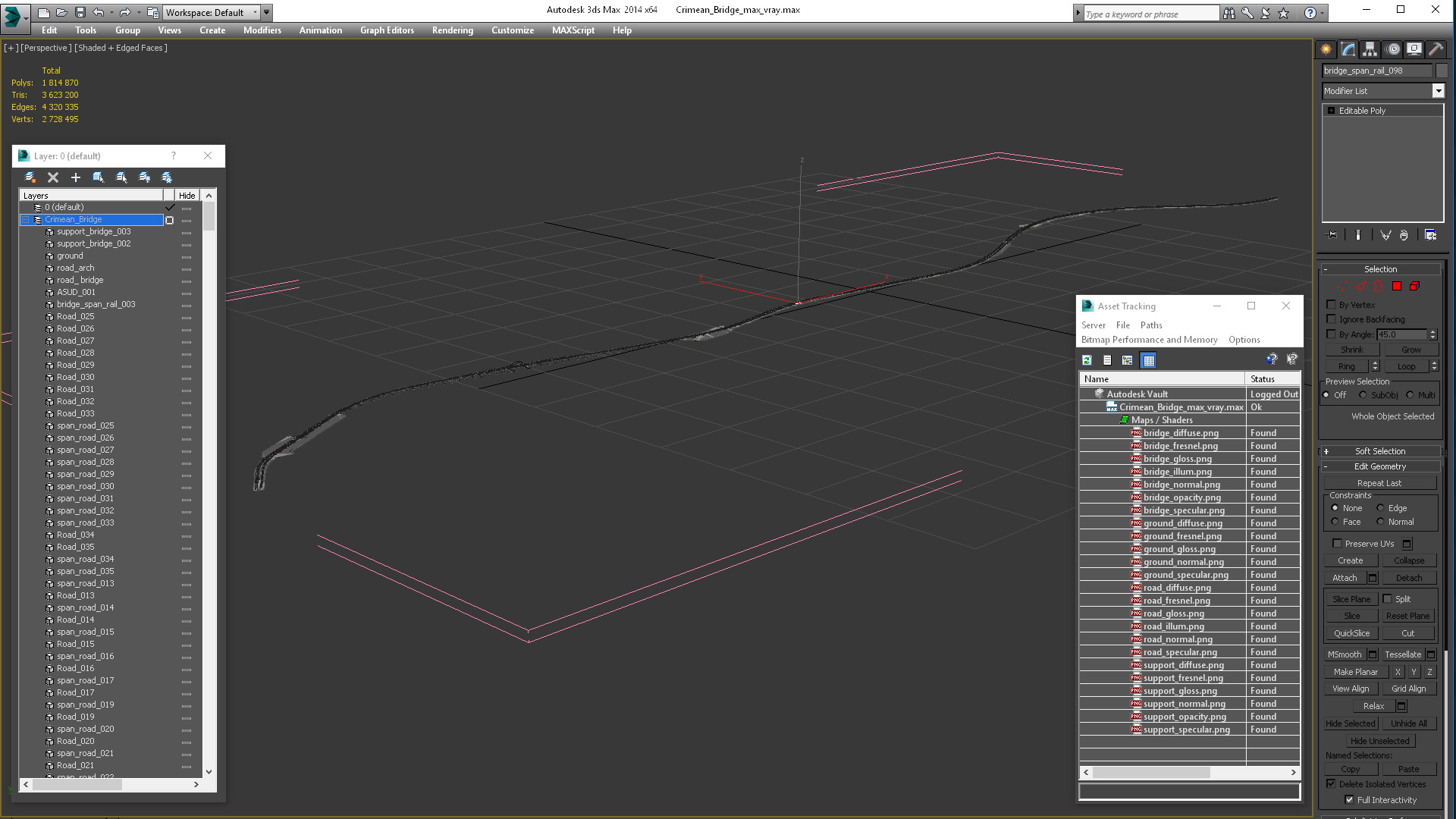Click the Redo arrow icon

coord(125,13)
